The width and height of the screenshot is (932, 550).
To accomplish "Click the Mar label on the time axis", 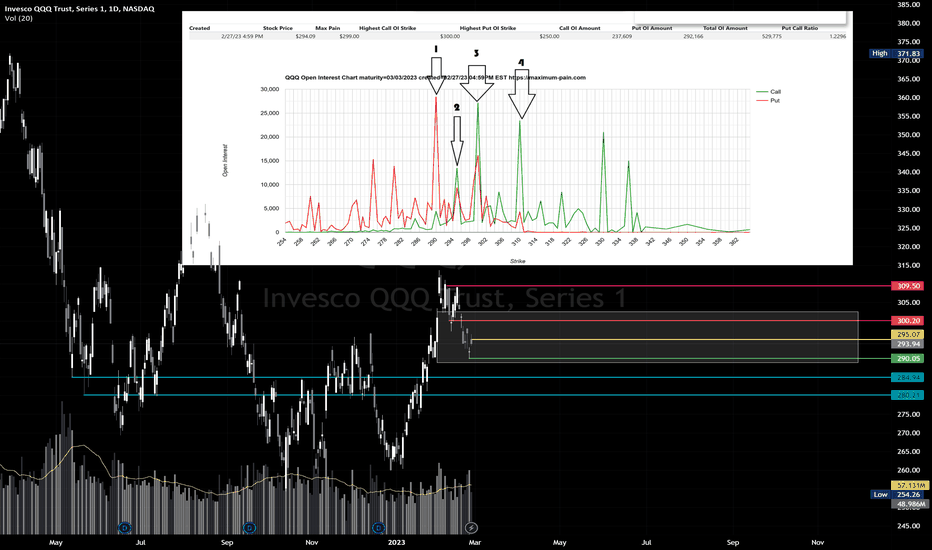I will click(x=474, y=542).
